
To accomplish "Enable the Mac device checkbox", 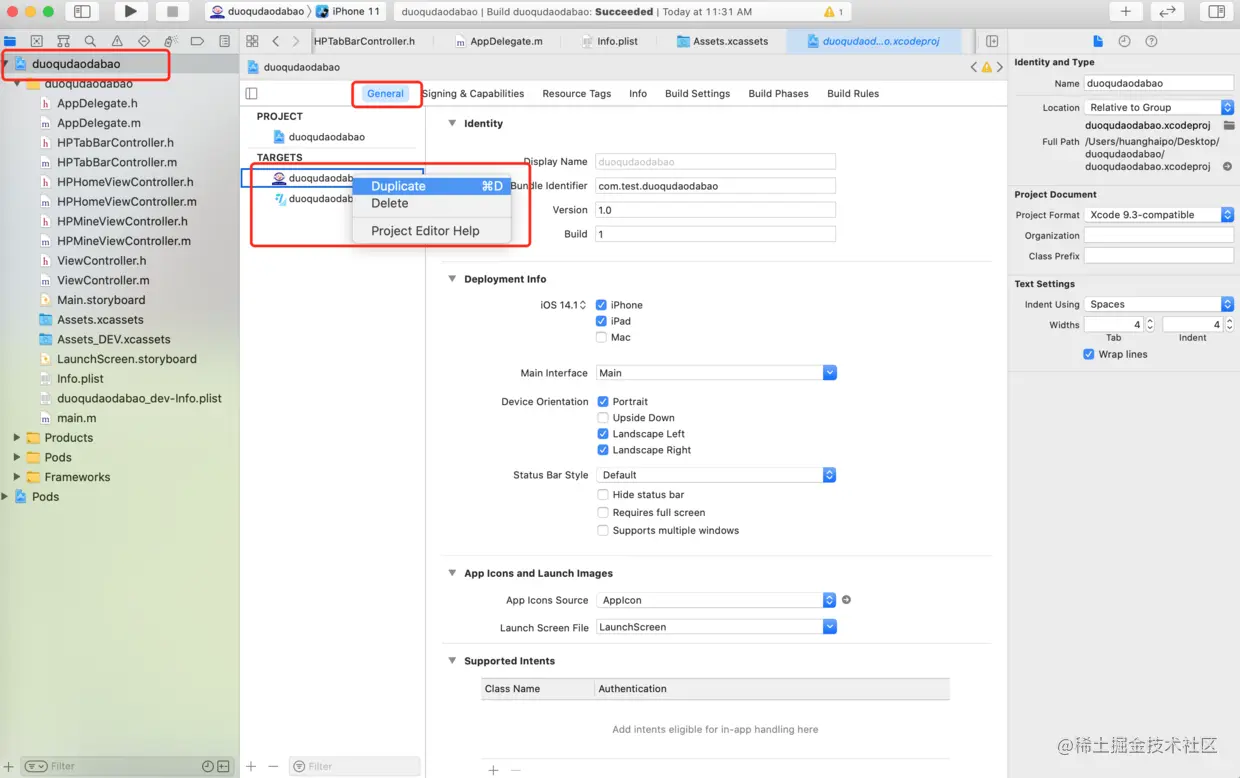I will [x=602, y=337].
